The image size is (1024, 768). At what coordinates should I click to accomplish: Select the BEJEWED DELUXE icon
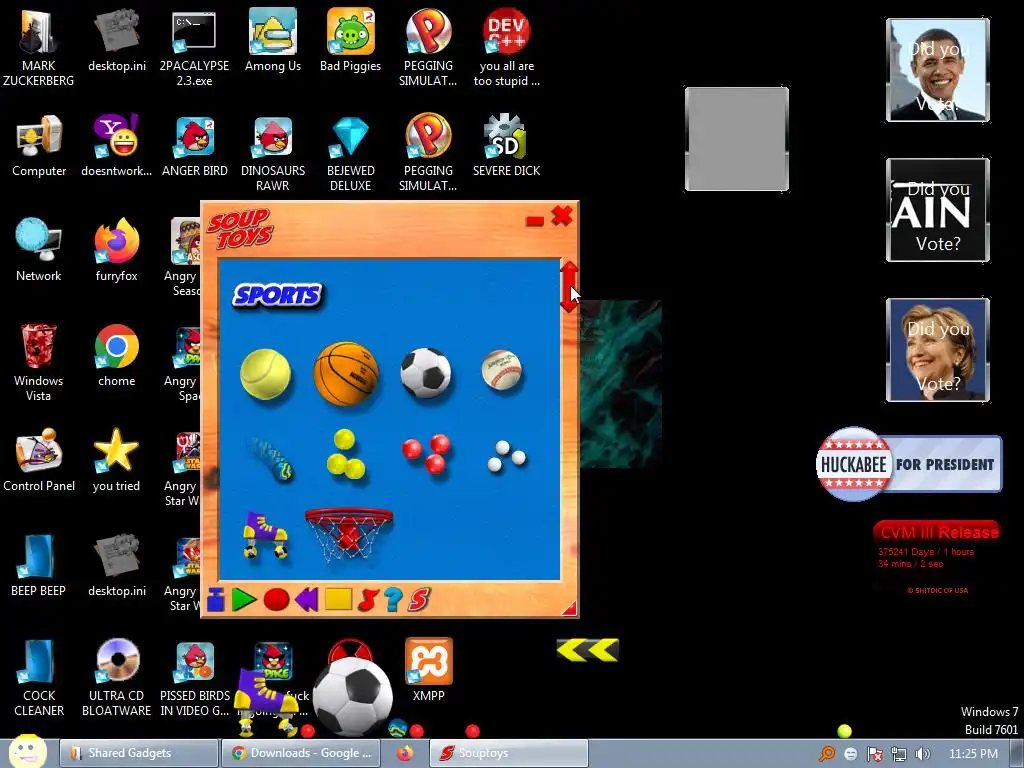point(351,152)
